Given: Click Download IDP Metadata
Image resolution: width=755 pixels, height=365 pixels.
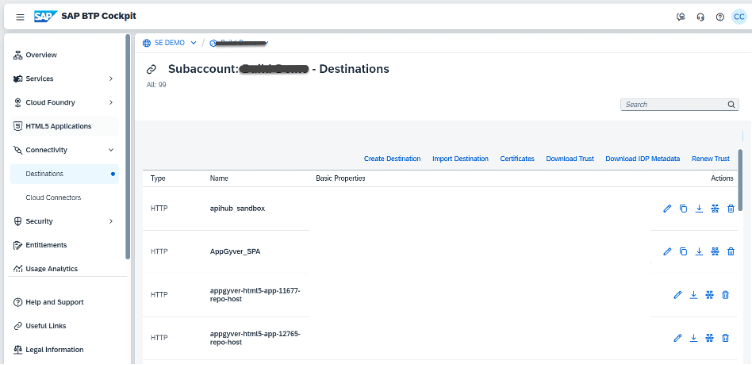Looking at the screenshot, I should 643,159.
